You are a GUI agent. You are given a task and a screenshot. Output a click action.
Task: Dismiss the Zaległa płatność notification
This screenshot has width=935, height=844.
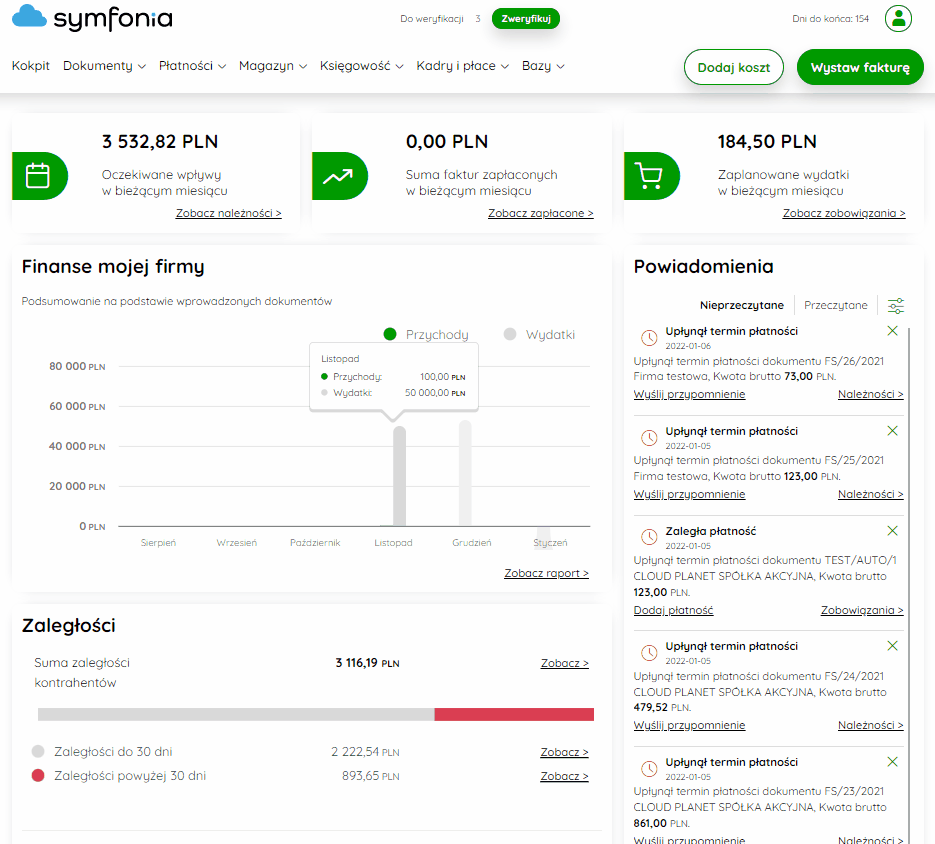(x=892, y=530)
